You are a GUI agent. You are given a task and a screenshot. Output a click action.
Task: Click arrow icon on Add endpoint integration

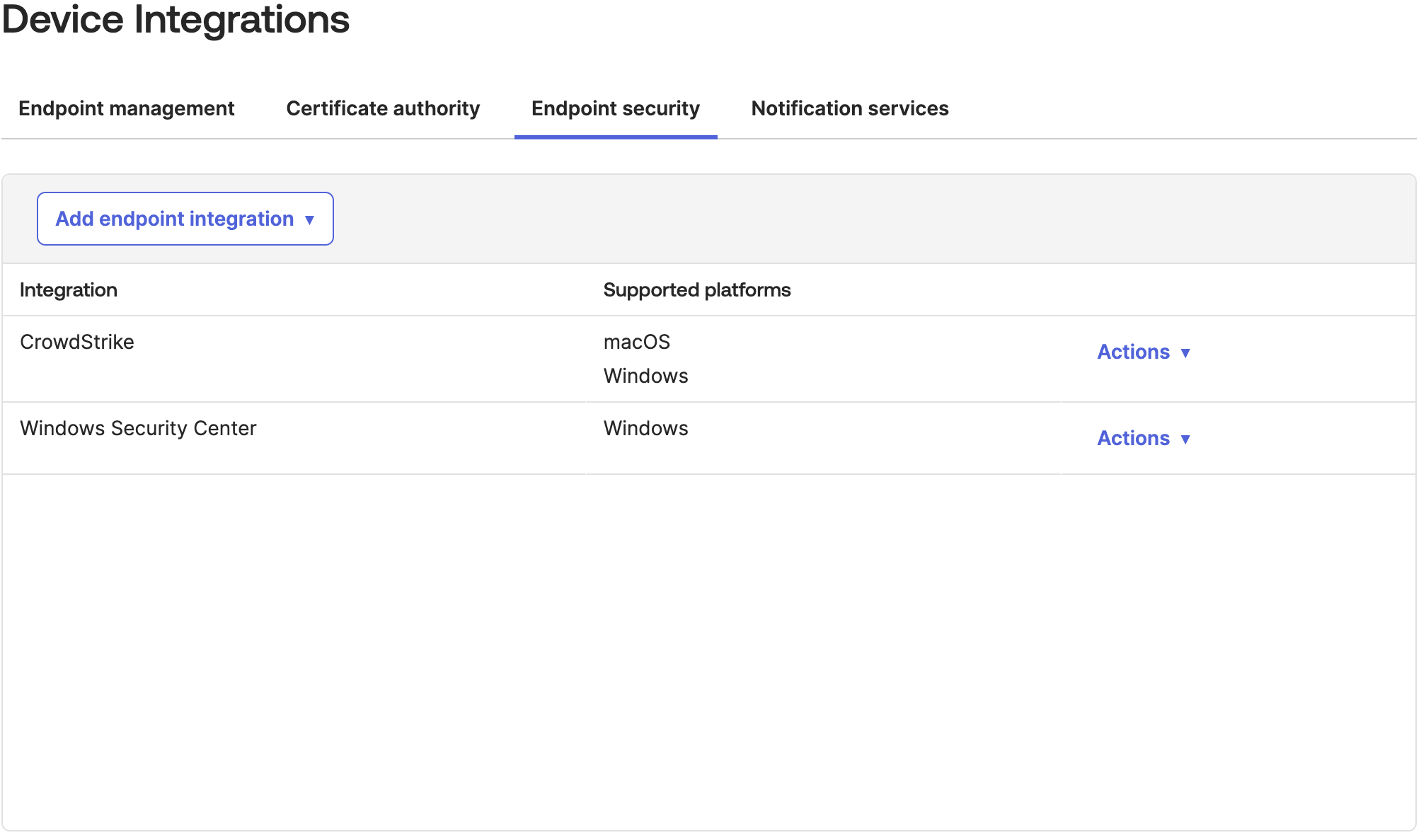[309, 220]
